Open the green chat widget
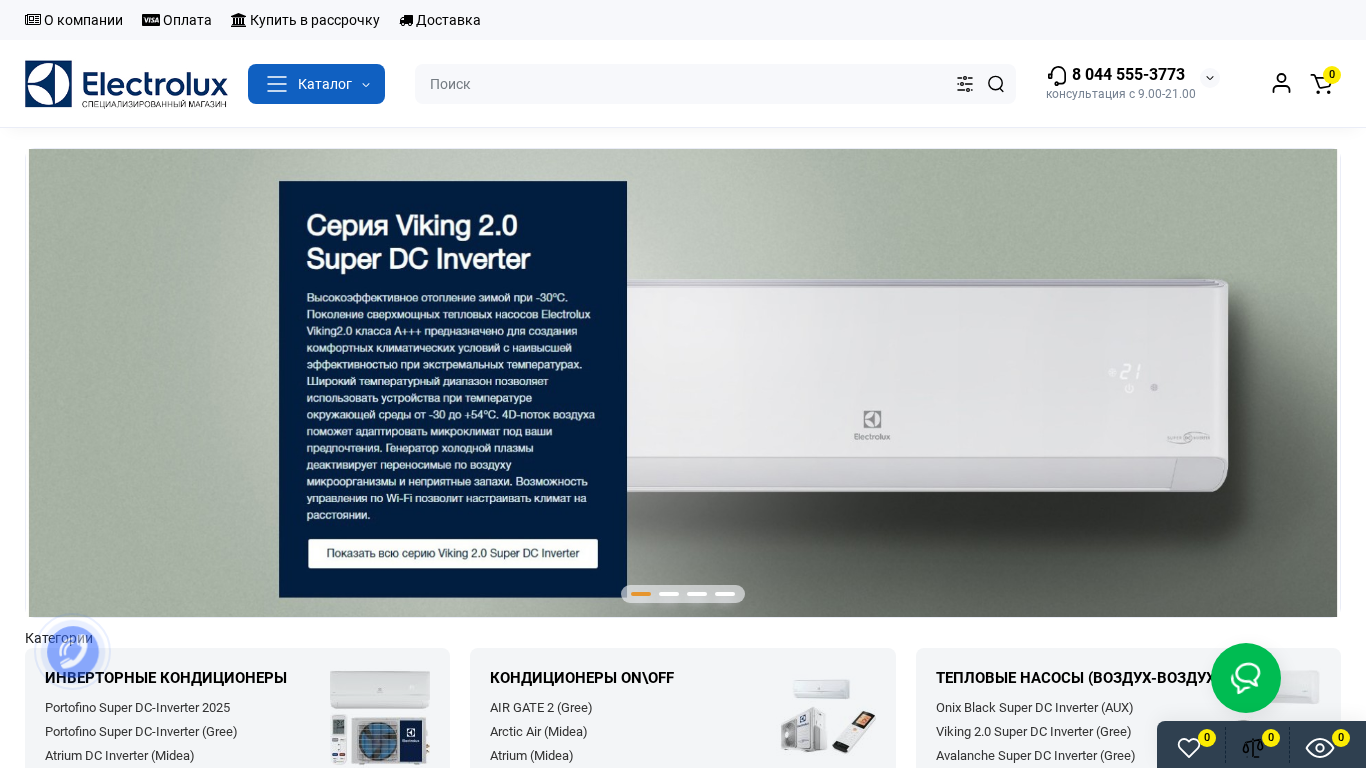 1246,678
